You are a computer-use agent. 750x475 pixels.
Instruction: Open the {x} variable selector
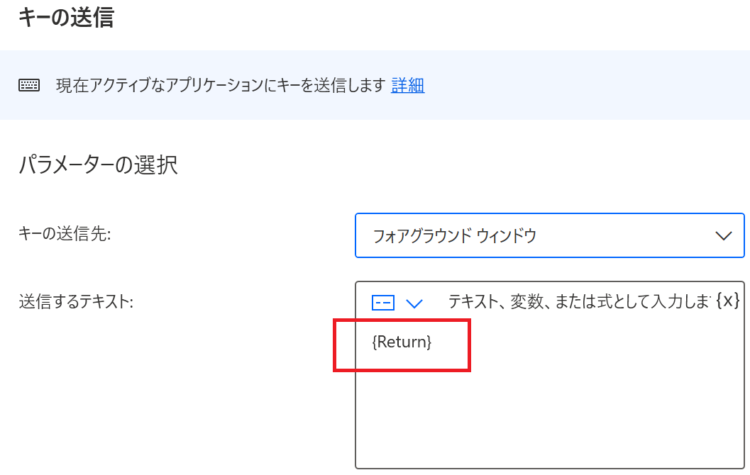728,301
